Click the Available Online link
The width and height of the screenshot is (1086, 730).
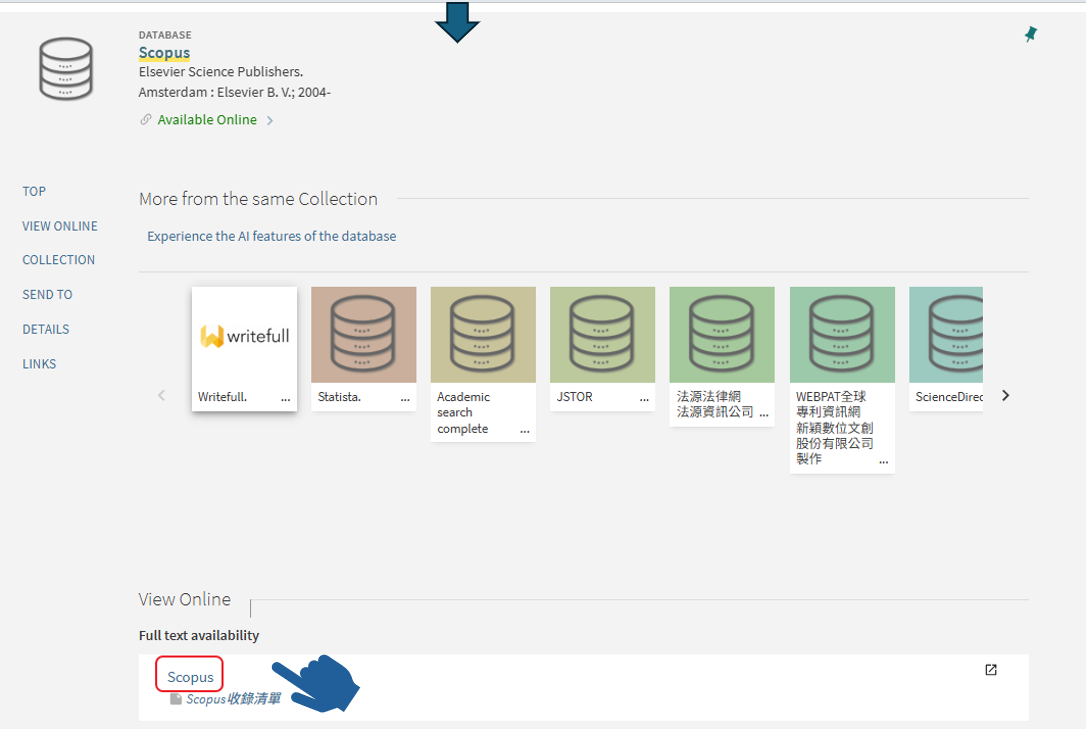(207, 120)
